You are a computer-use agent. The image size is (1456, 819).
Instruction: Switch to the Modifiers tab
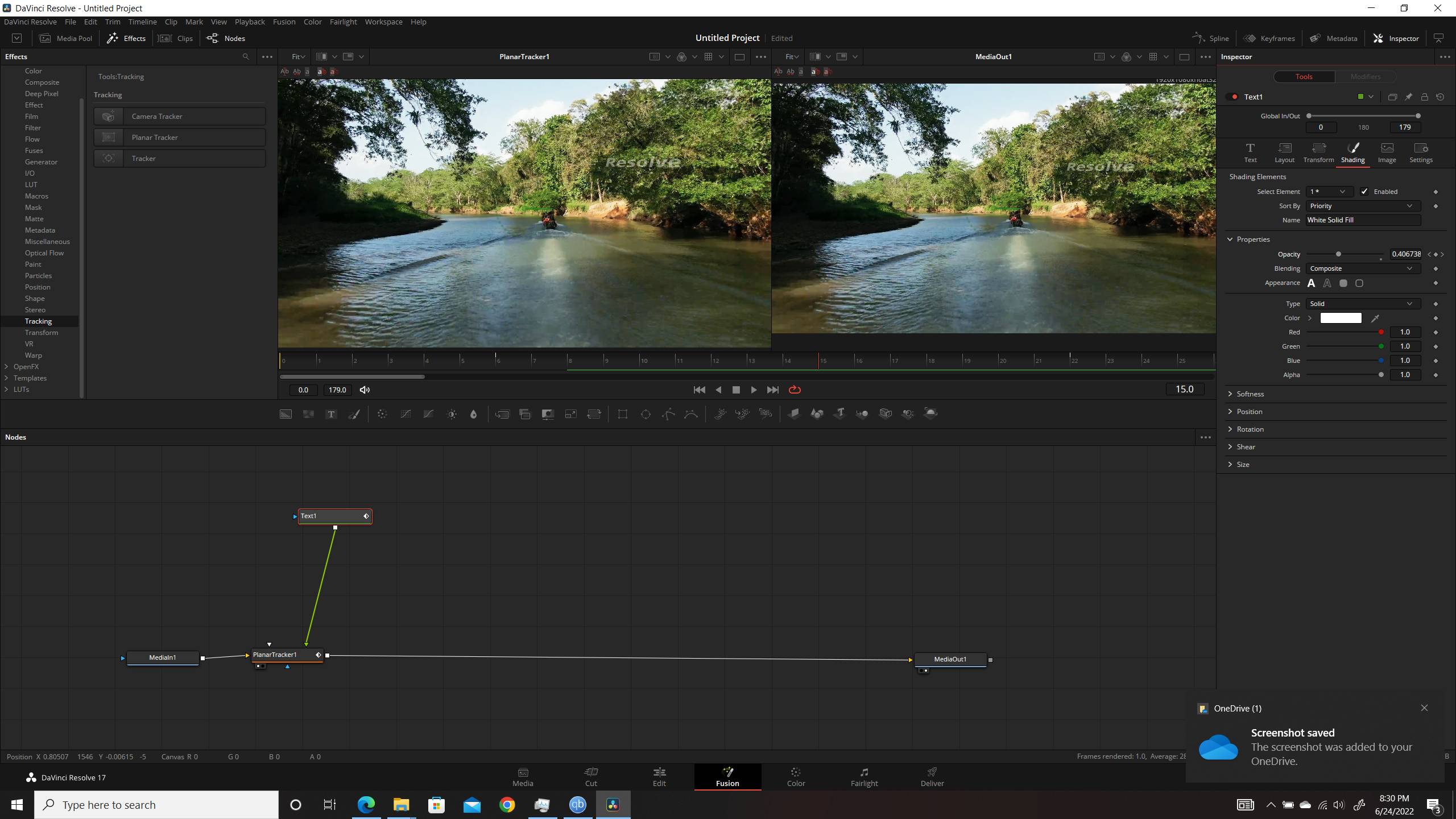[1365, 76]
